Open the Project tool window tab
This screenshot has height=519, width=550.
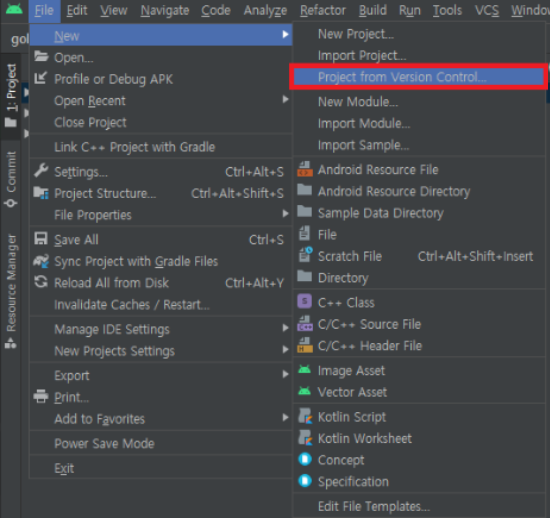tap(11, 96)
